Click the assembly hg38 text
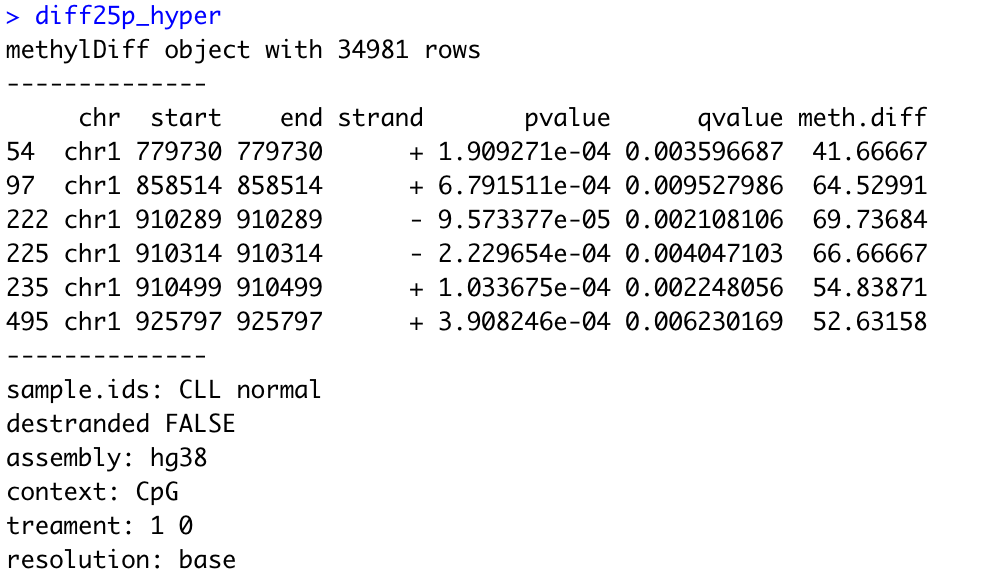 (x=107, y=459)
